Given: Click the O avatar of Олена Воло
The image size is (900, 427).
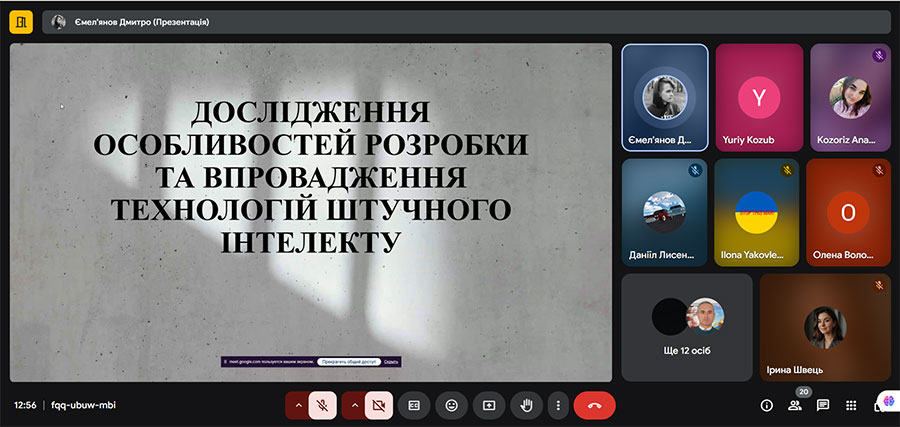Looking at the screenshot, I should click(848, 212).
